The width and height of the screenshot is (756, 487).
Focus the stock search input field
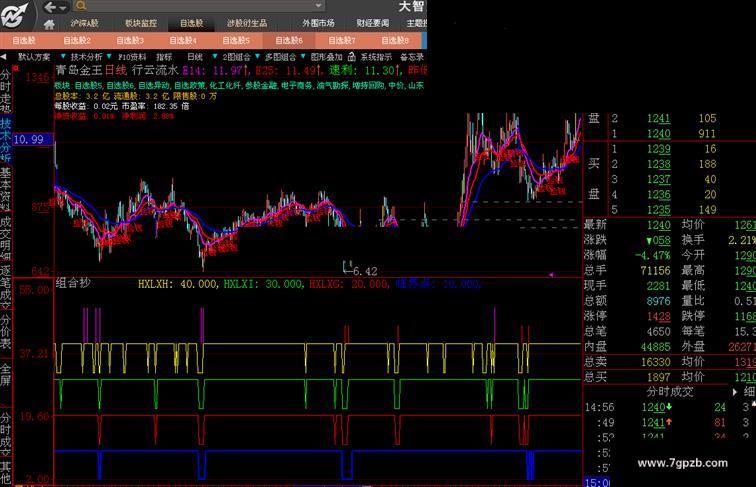click(x=200, y=6)
